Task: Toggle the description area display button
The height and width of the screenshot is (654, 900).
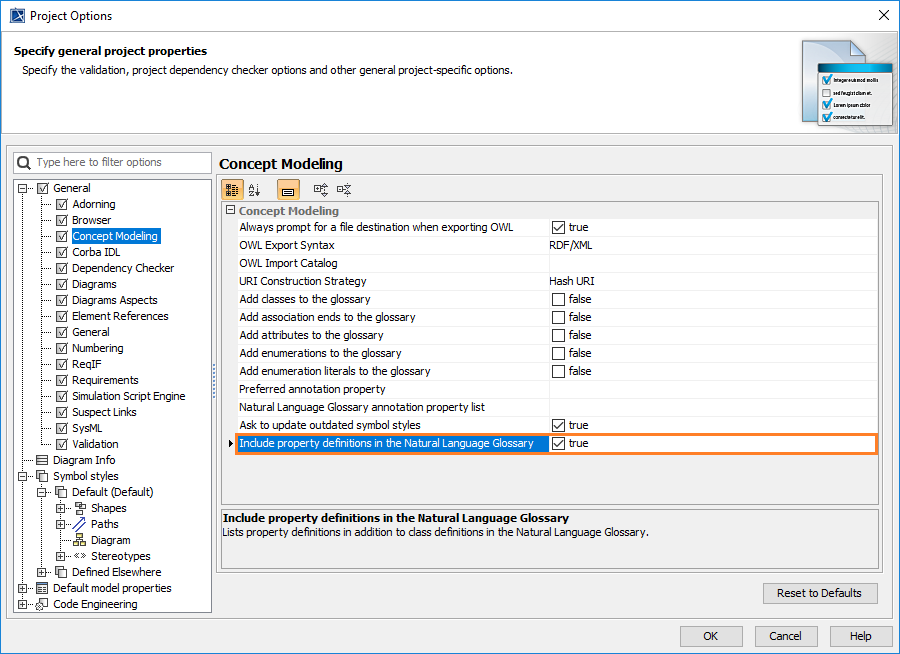Action: (x=288, y=189)
